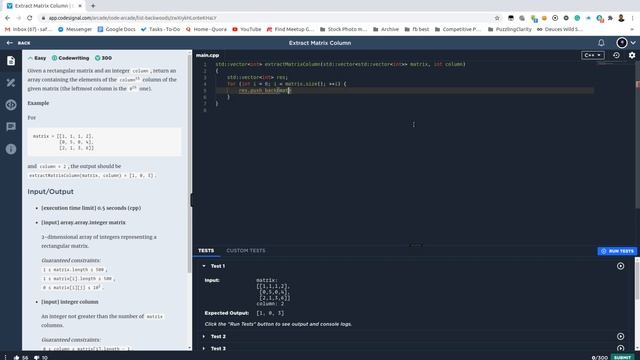640x360 pixels.
Task: Open the Find Meetup G... bookmark
Action: (290, 29)
